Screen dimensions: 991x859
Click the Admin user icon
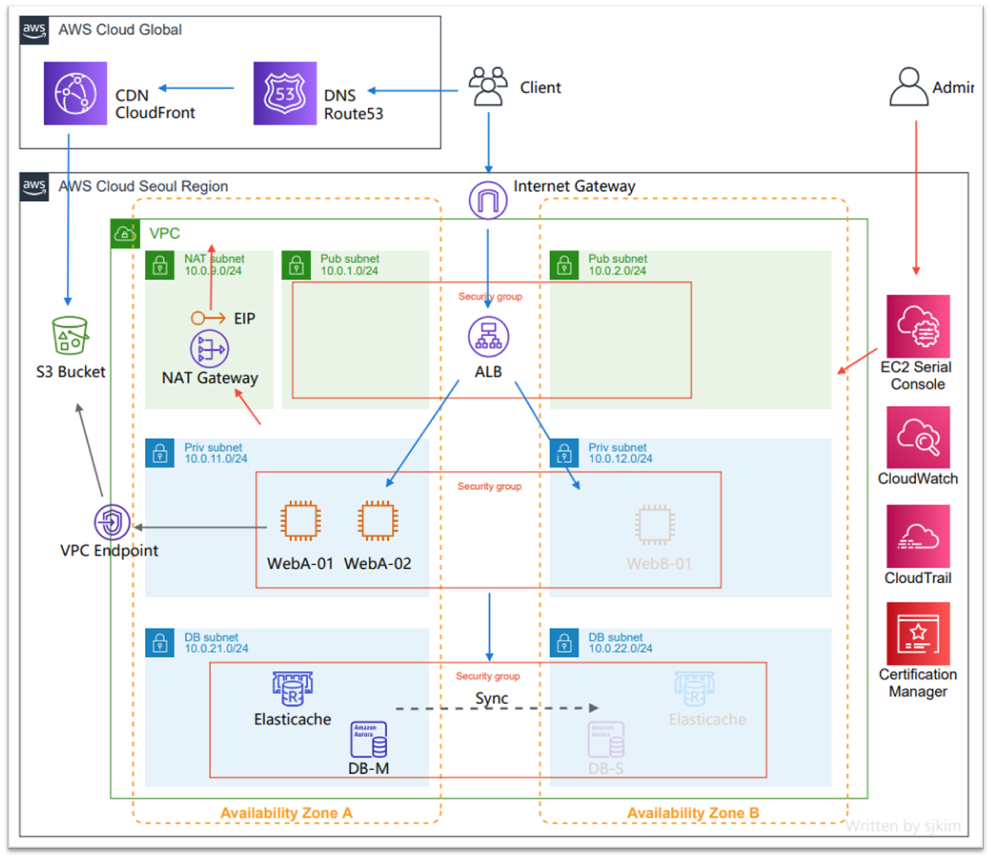pyautogui.click(x=908, y=88)
